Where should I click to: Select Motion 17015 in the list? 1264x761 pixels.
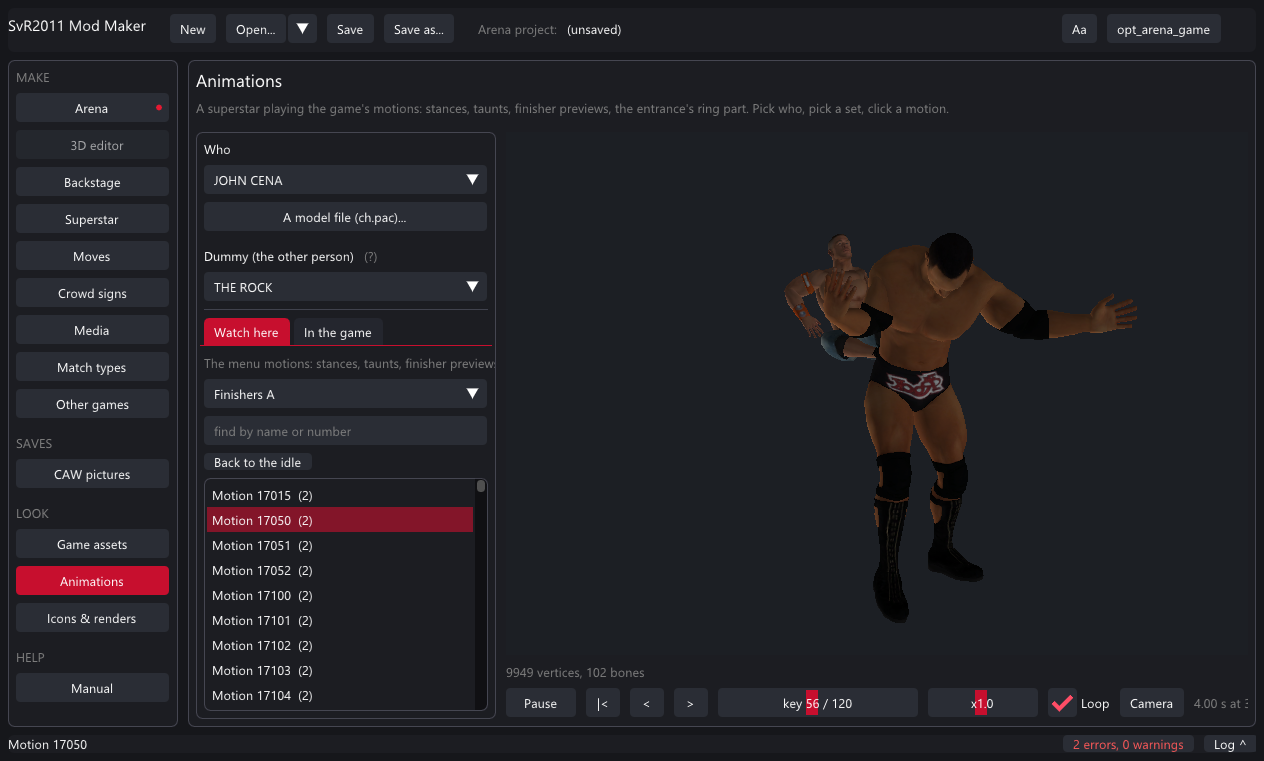coord(340,495)
